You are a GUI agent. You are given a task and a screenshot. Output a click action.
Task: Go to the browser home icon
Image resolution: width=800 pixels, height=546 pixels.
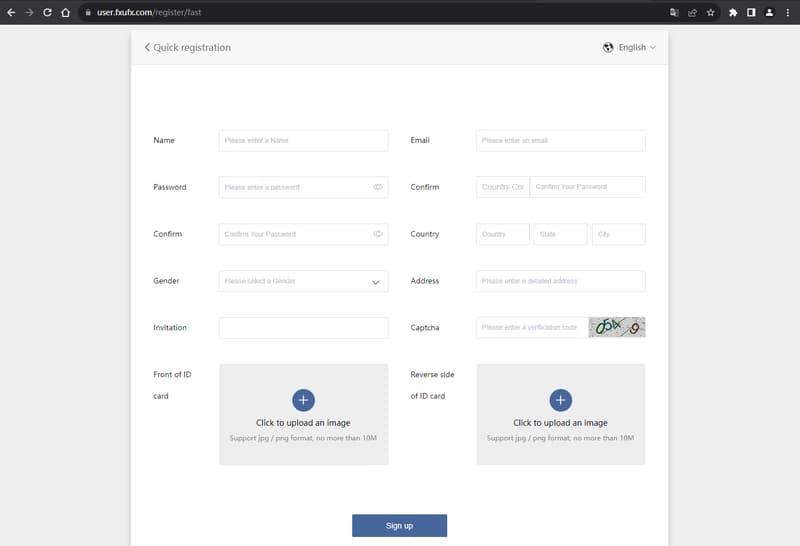point(65,12)
